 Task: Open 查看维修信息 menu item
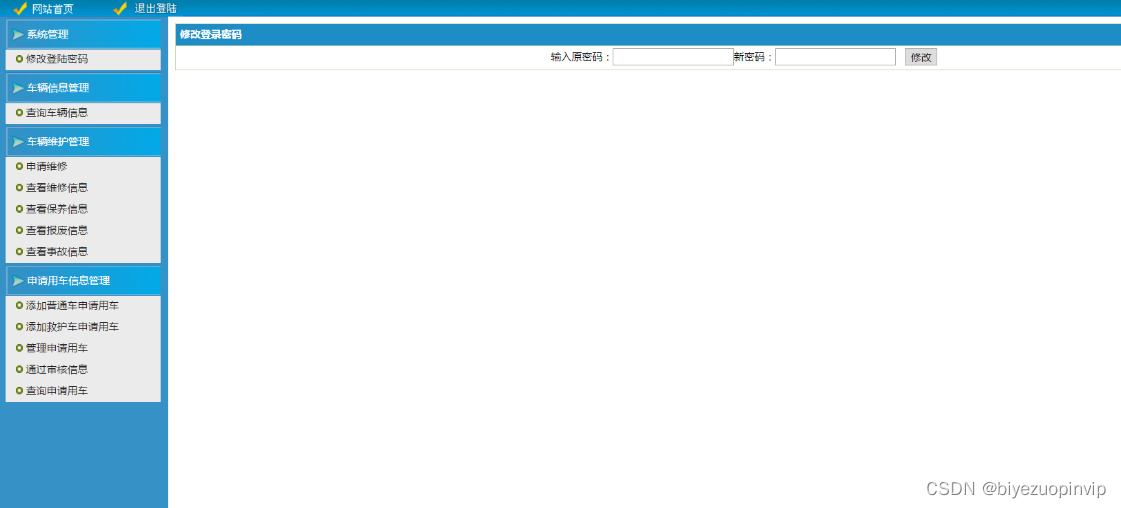[x=57, y=188]
